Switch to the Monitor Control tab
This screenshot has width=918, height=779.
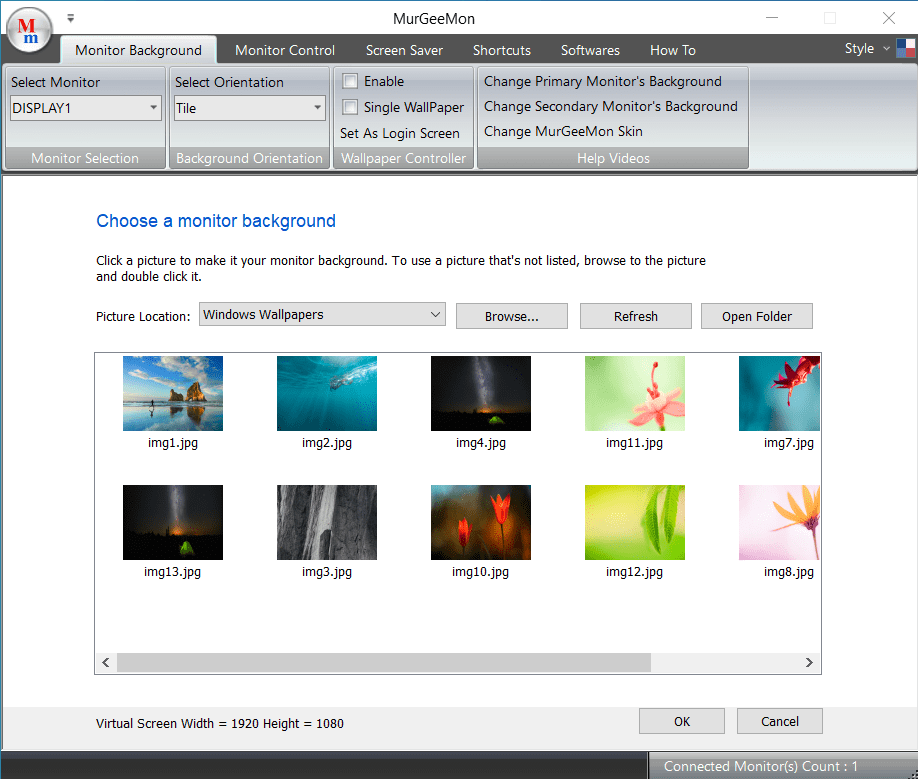(285, 50)
